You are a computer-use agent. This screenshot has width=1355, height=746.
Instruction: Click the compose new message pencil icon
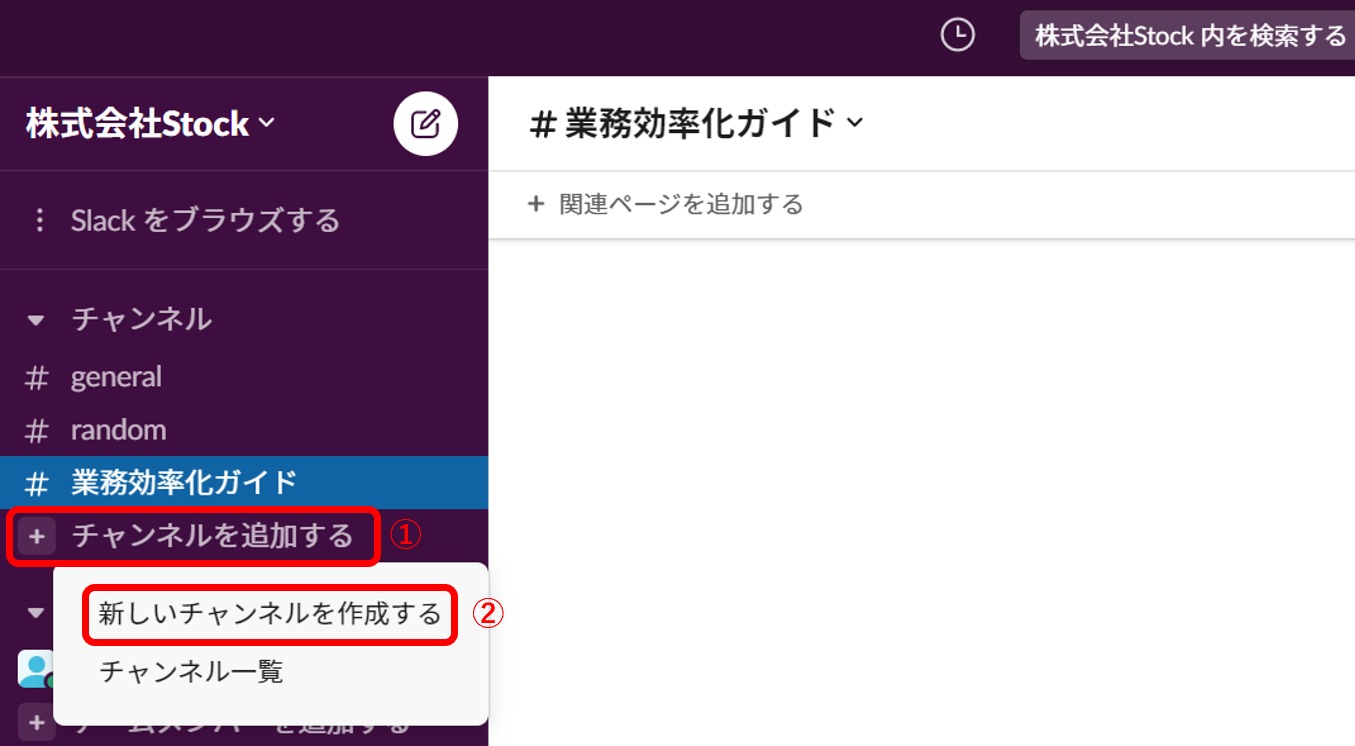427,123
